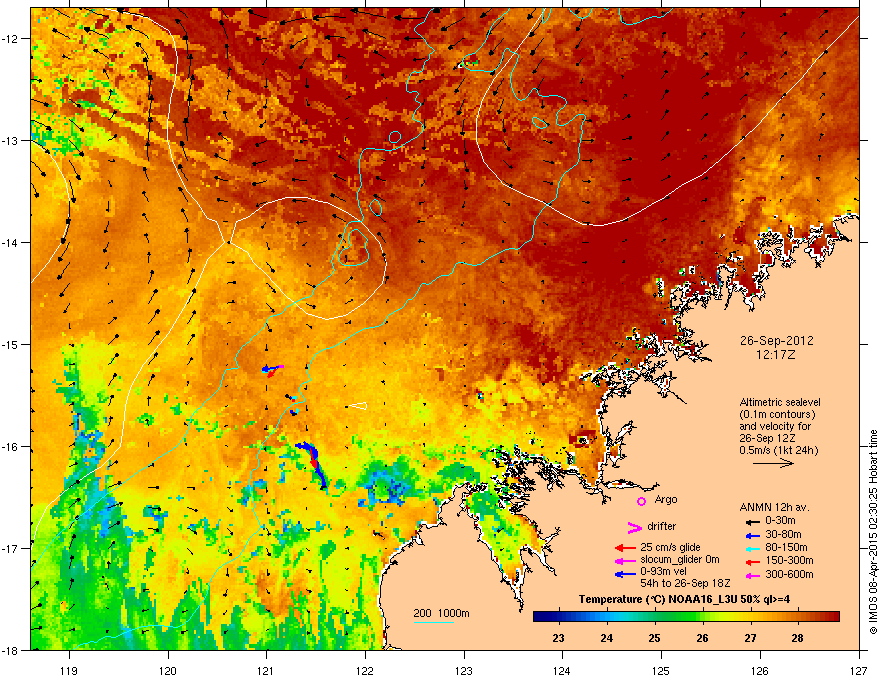Click the 'ANMN 12h av.' heading
Image resolution: width=880 pixels, height=680 pixels.
point(774,507)
